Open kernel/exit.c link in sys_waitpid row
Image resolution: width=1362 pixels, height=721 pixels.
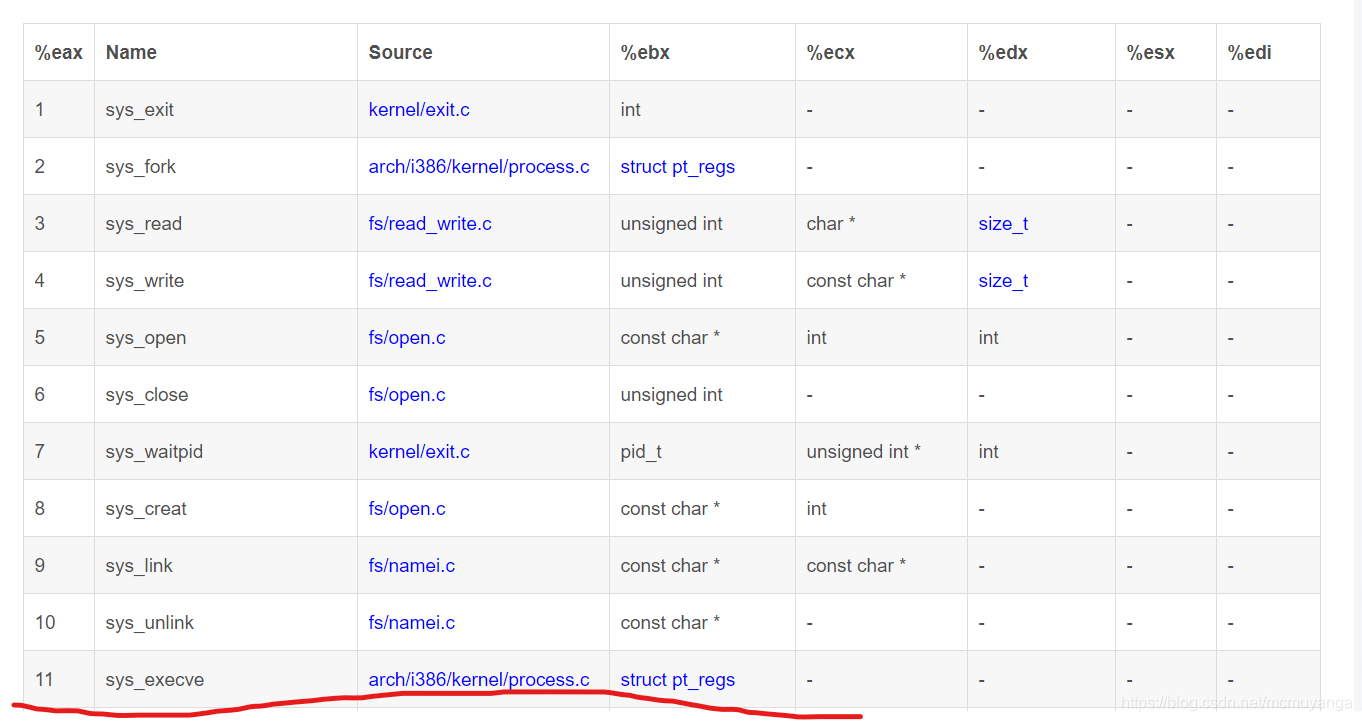419,452
